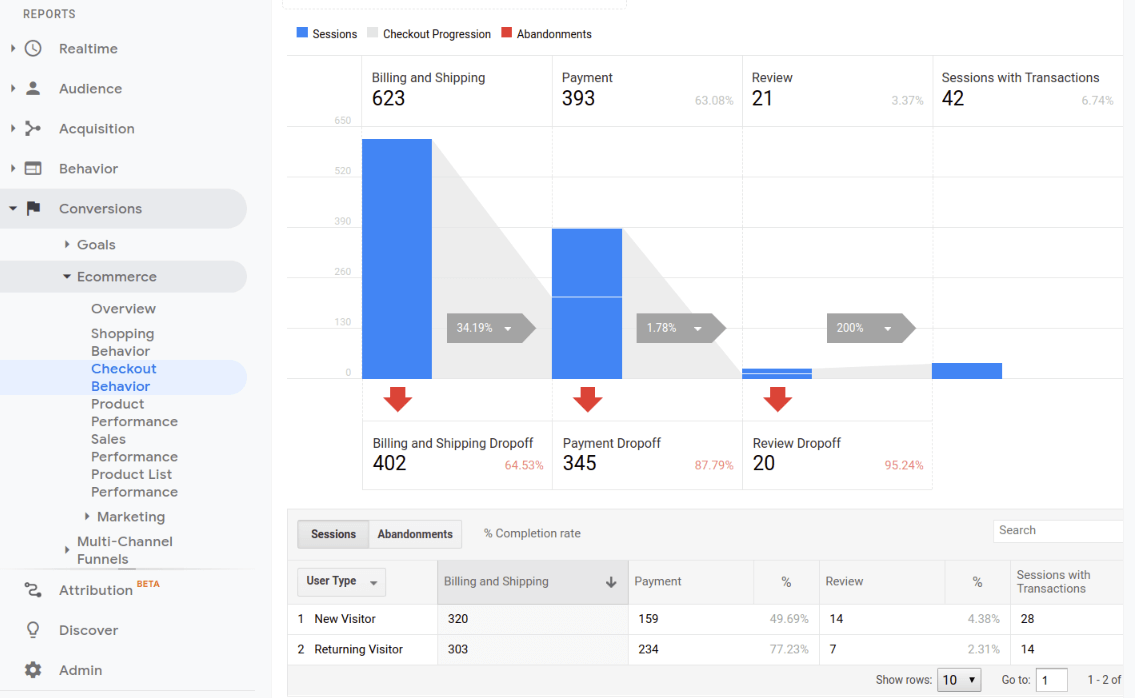Open the Product Performance report
This screenshot has height=698, width=1135.
pyautogui.click(x=134, y=413)
